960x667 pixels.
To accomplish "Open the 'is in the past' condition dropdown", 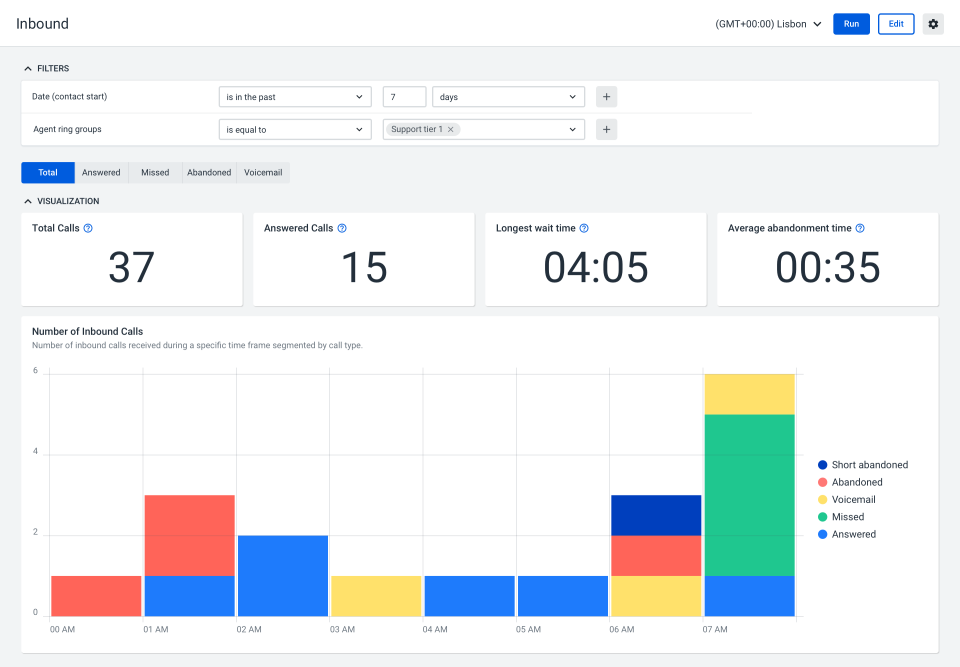I will click(x=294, y=96).
